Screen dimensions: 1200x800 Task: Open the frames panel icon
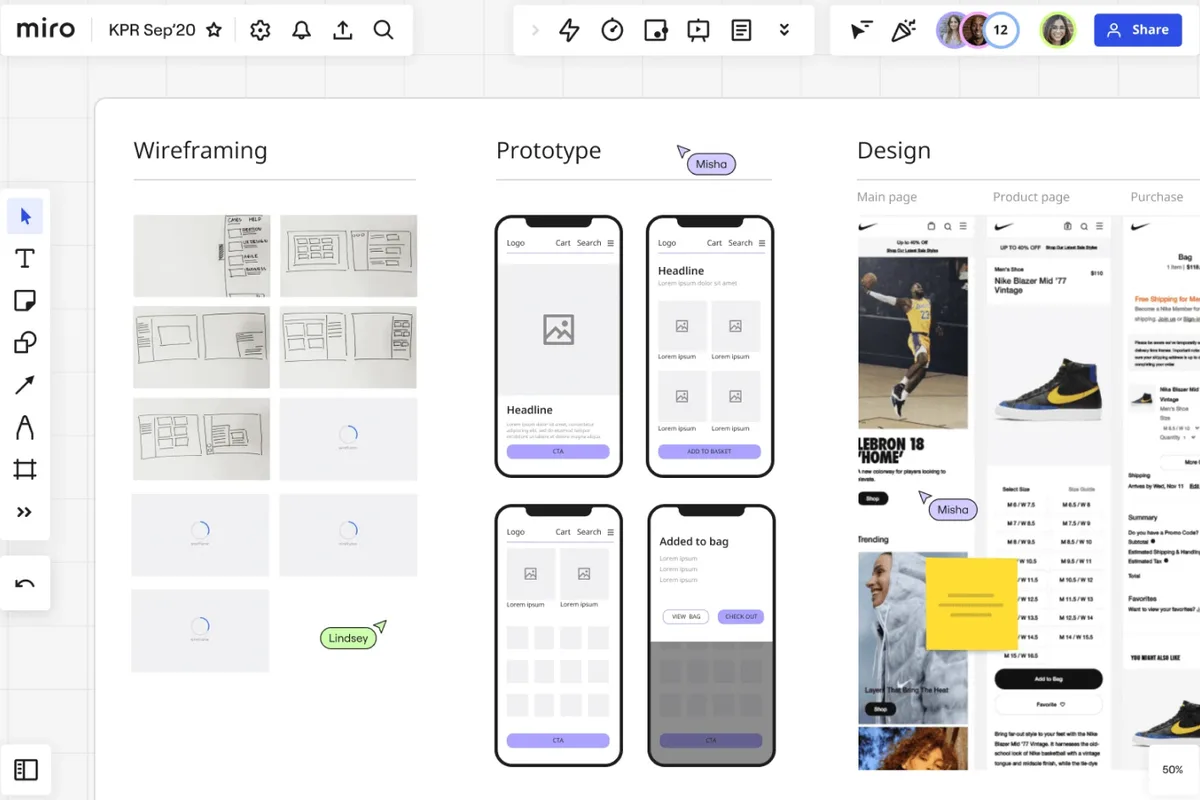tap(26, 770)
